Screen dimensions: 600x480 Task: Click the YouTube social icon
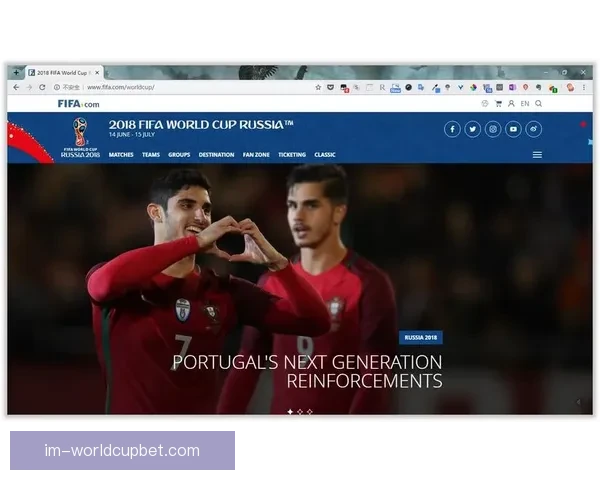point(513,129)
